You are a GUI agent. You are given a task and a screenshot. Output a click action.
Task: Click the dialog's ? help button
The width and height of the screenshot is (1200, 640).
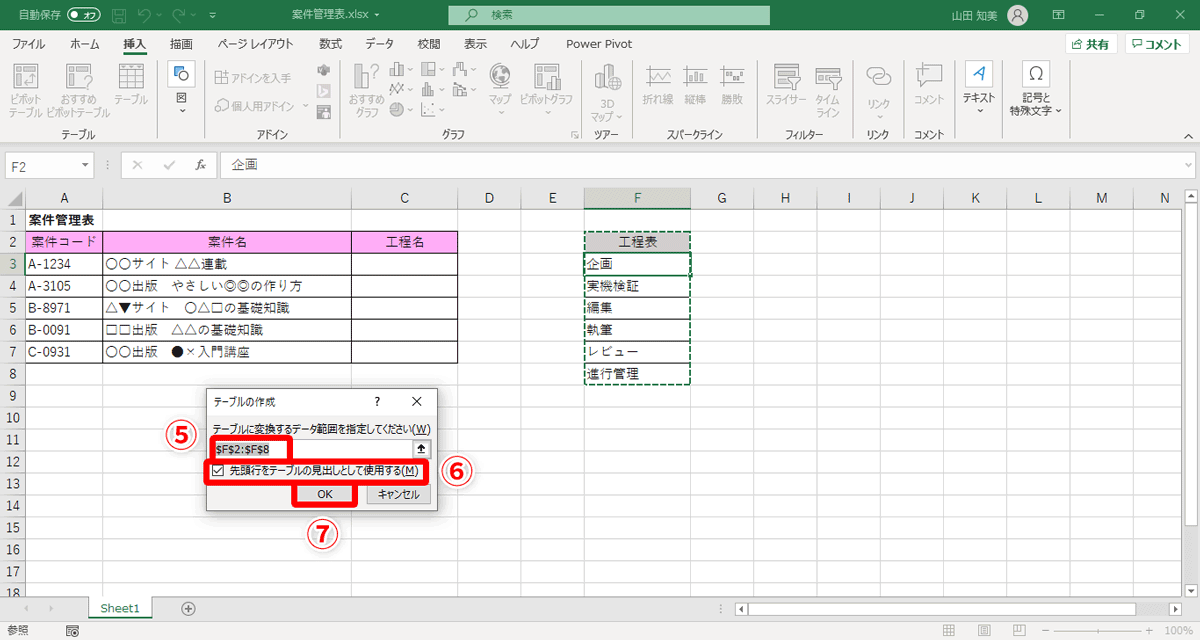[377, 401]
